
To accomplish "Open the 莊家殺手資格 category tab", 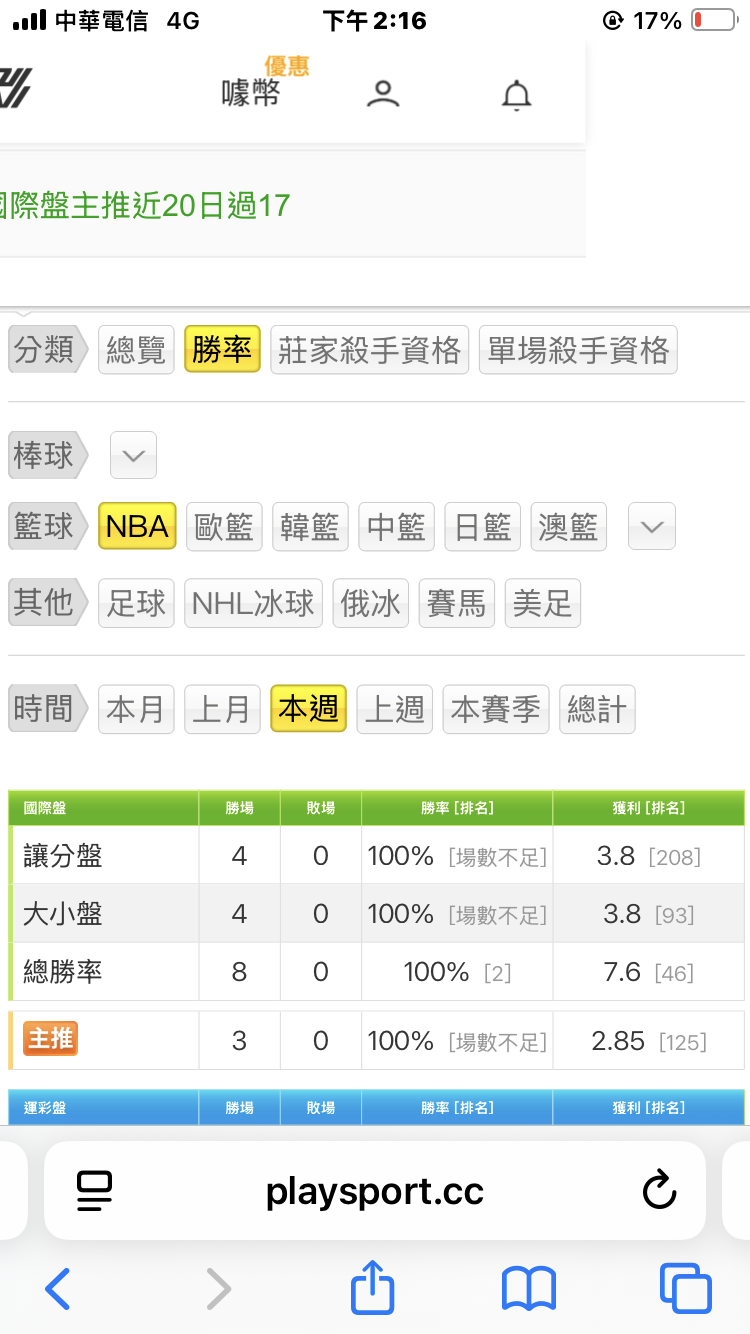I will [369, 350].
